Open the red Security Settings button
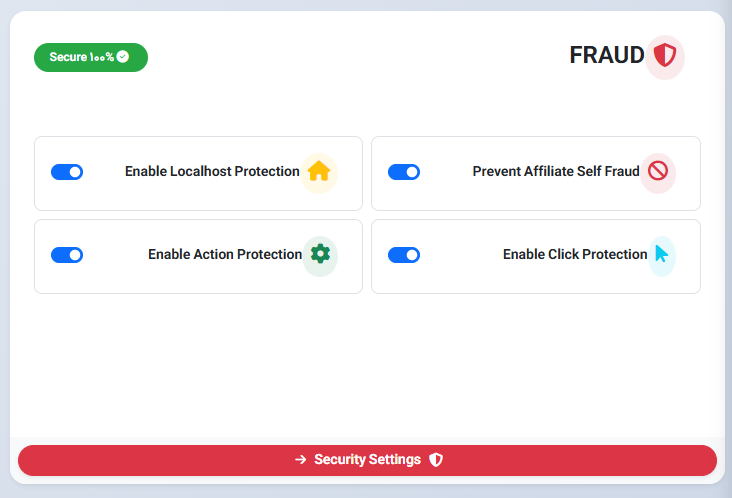 (367, 460)
